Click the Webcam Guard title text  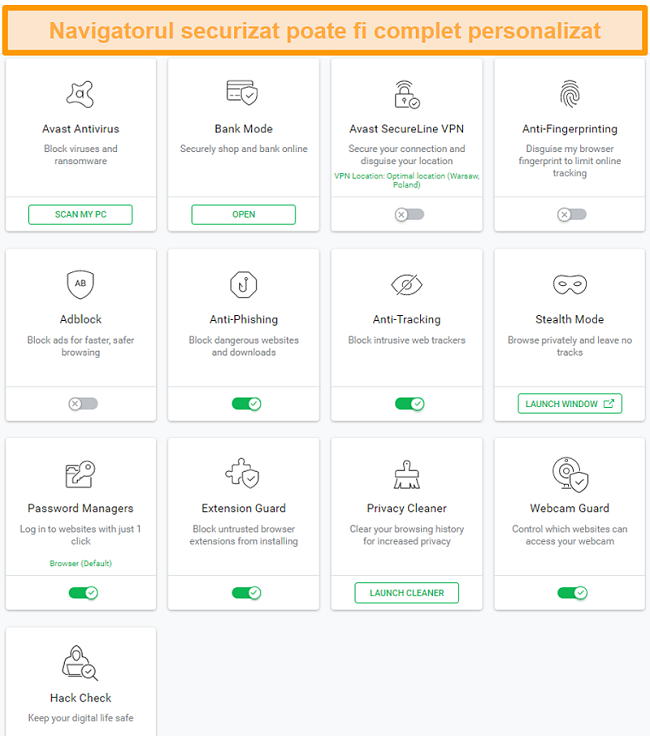[570, 508]
